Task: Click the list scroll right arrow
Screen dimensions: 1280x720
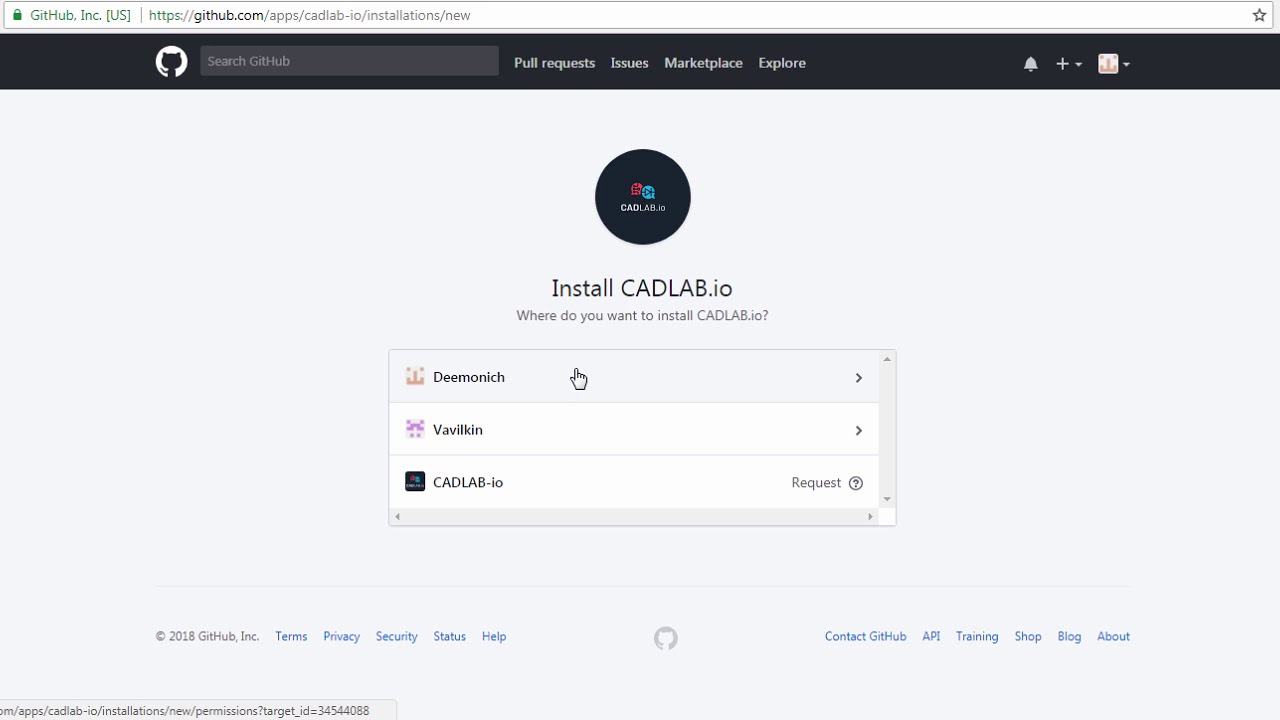Action: pyautogui.click(x=870, y=517)
